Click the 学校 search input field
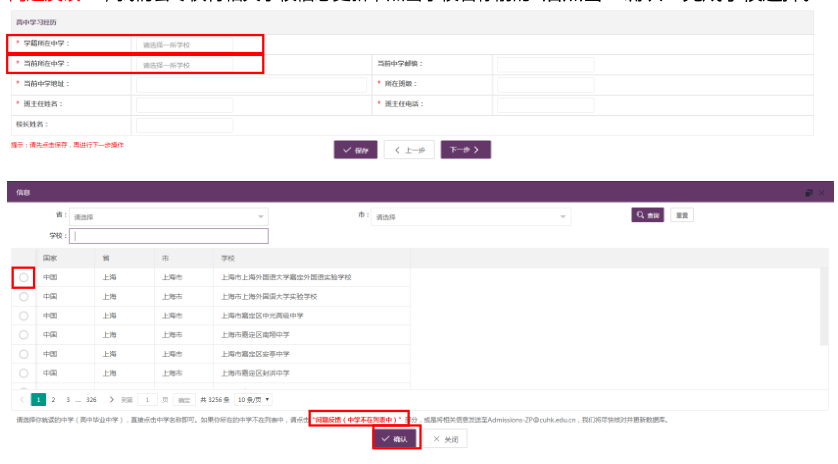838x464 pixels. coord(170,236)
